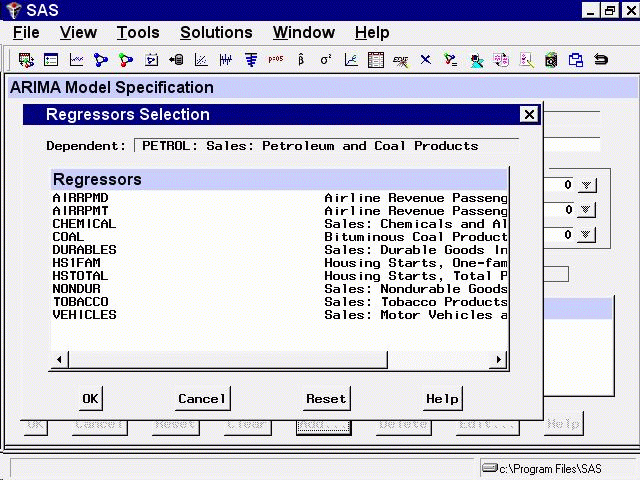Click the sigma squared statistics icon
The width and height of the screenshot is (640, 480).
(x=326, y=60)
